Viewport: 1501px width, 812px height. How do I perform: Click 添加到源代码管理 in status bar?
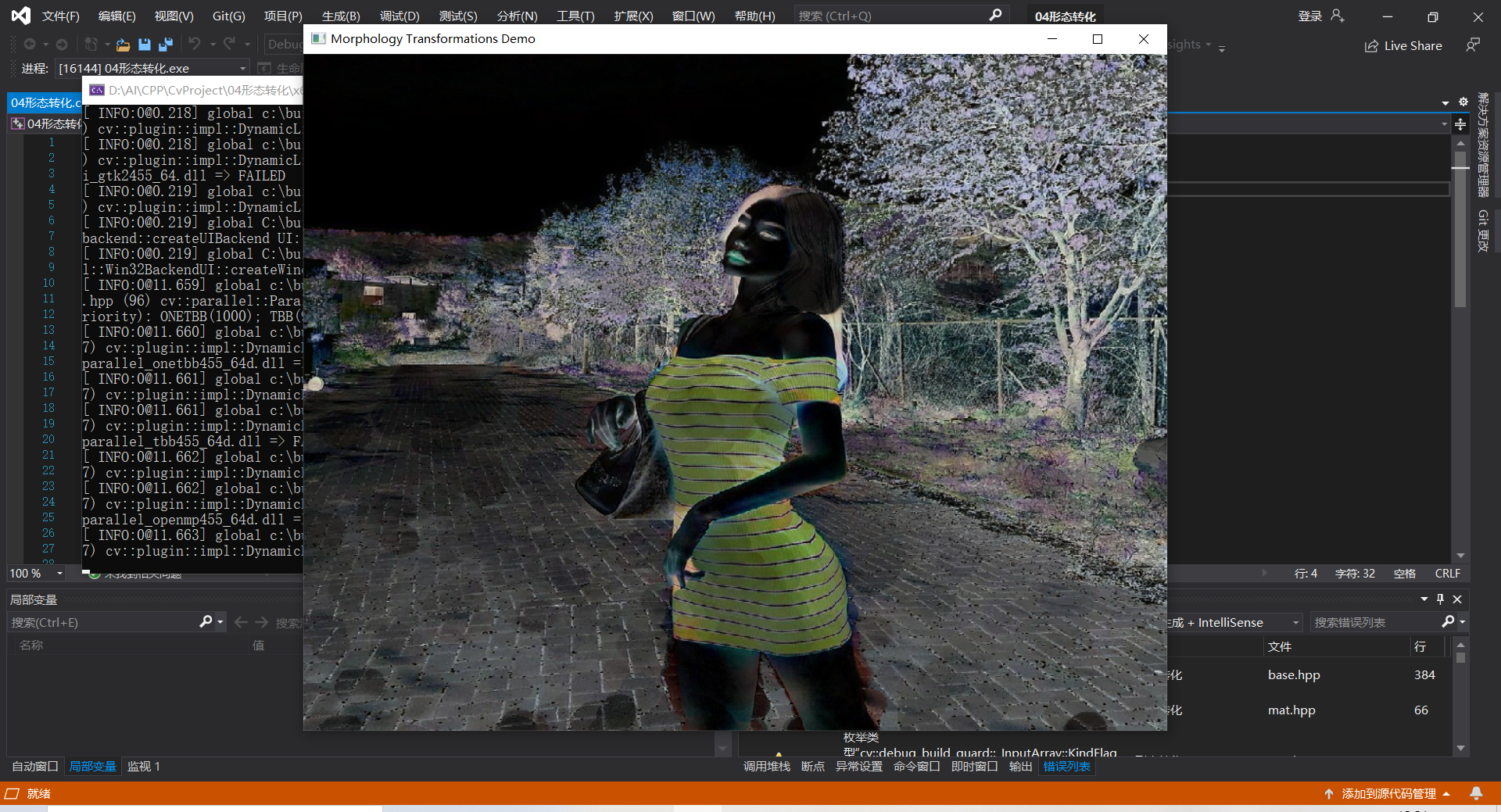click(x=1388, y=792)
